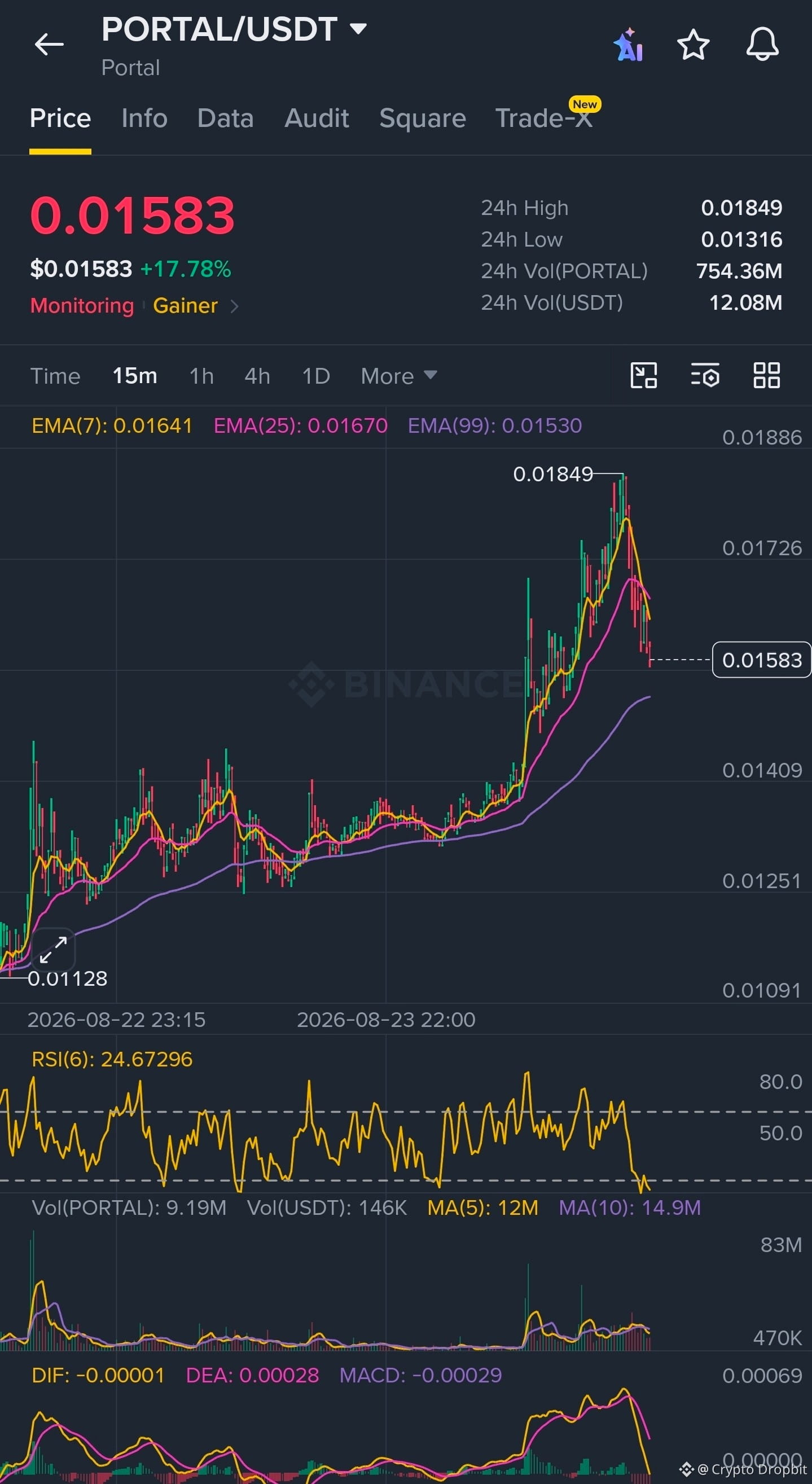Switch to the Info tab
812x1484 pixels.
click(x=144, y=118)
